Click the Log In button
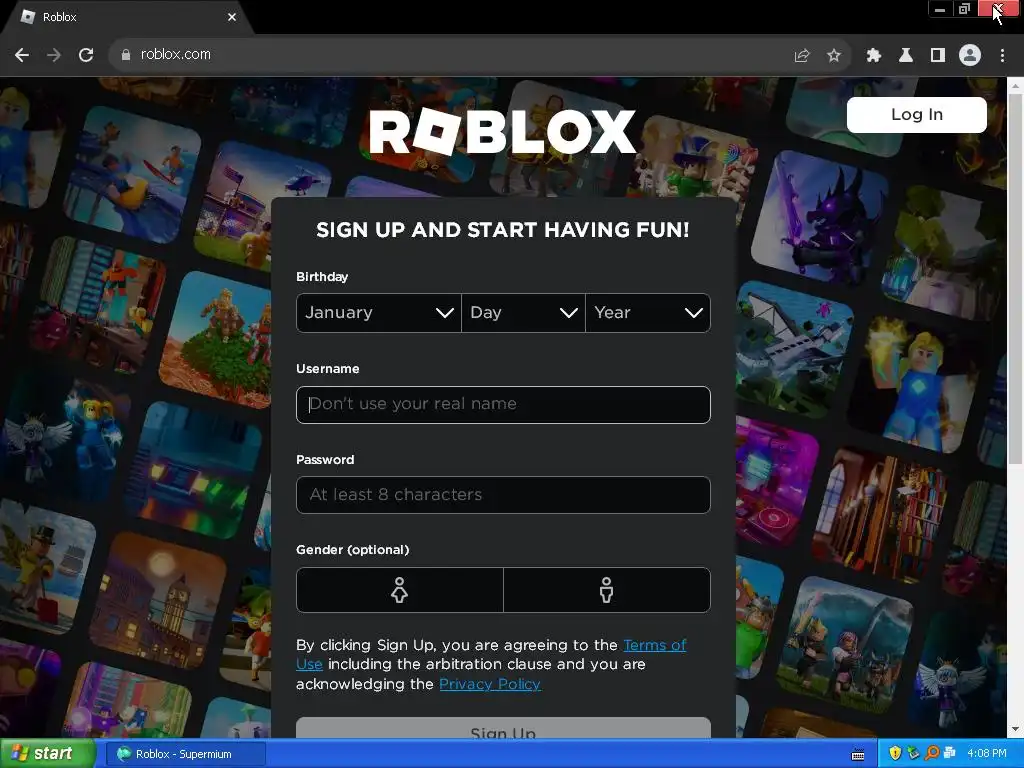1024x768 pixels. tap(917, 115)
